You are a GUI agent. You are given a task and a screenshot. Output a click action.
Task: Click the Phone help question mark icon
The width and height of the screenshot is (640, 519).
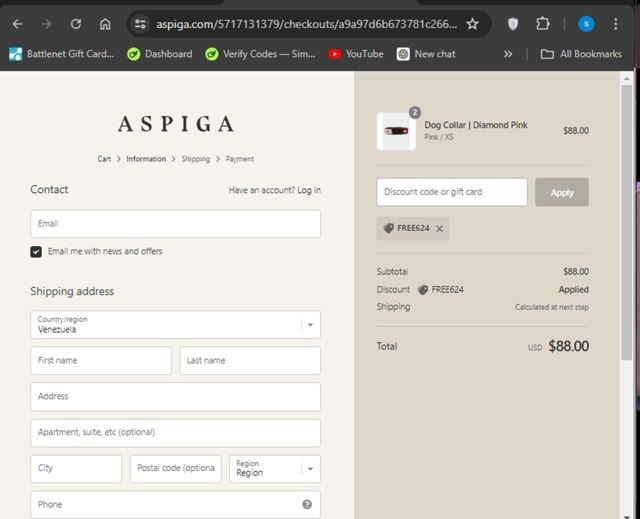(307, 505)
